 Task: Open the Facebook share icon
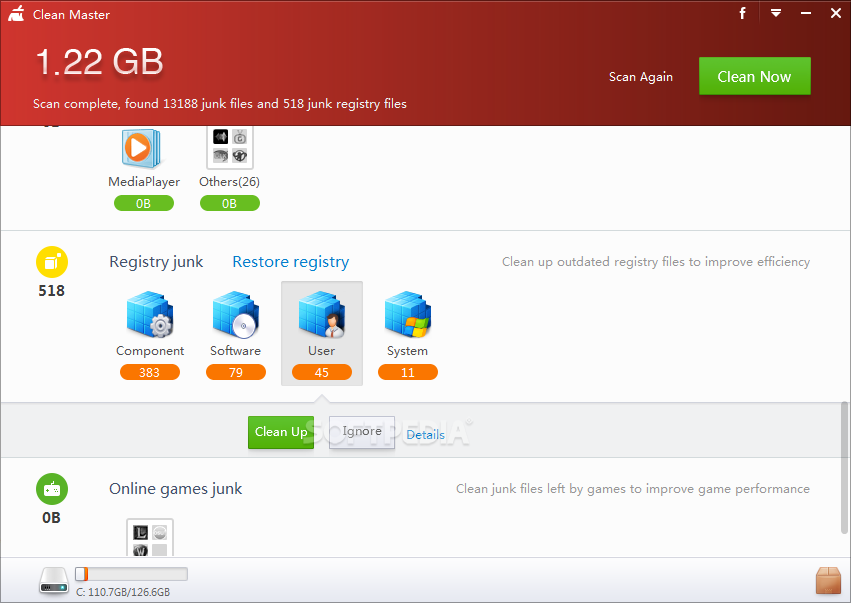click(x=742, y=13)
